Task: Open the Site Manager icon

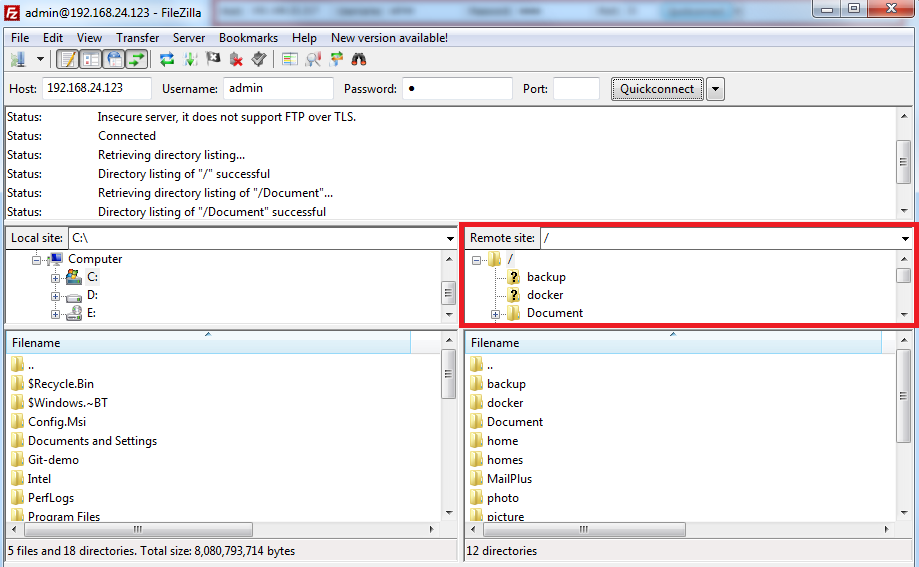Action: (19, 59)
